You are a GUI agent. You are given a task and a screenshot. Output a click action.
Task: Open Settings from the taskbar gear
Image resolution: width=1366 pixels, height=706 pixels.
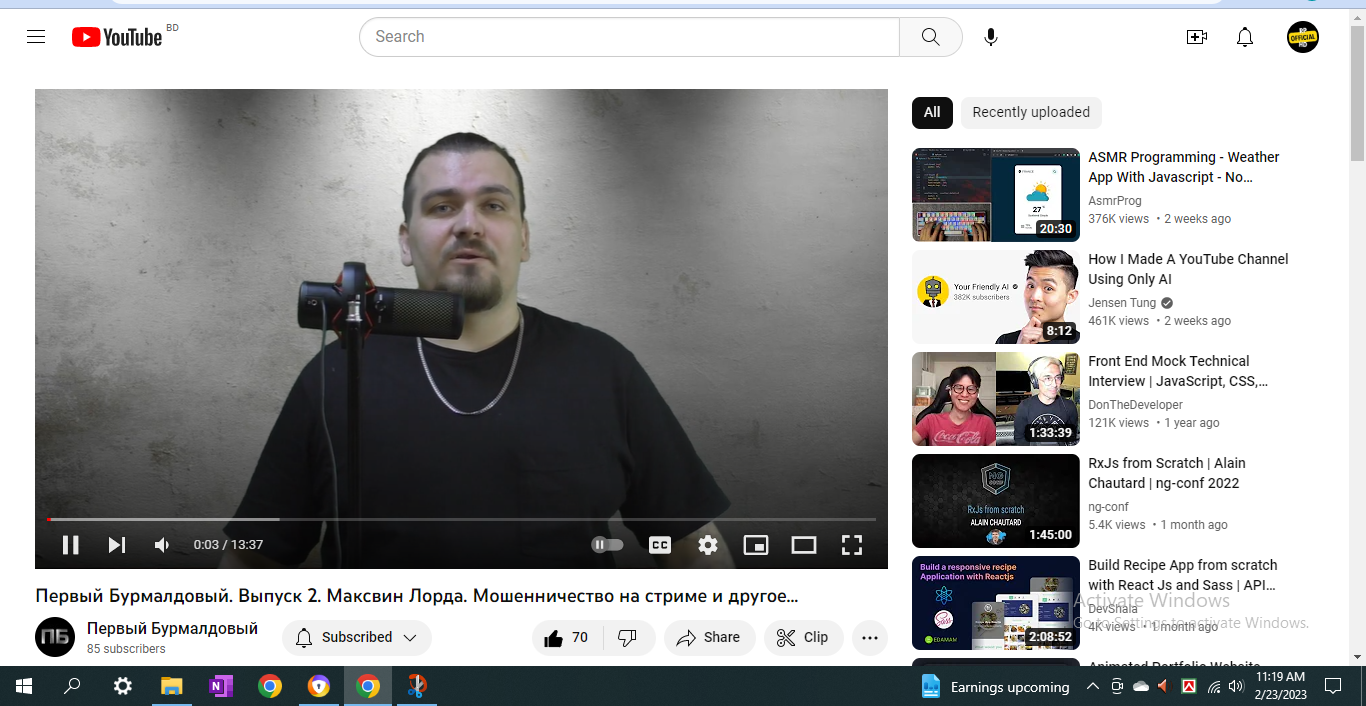coord(122,687)
